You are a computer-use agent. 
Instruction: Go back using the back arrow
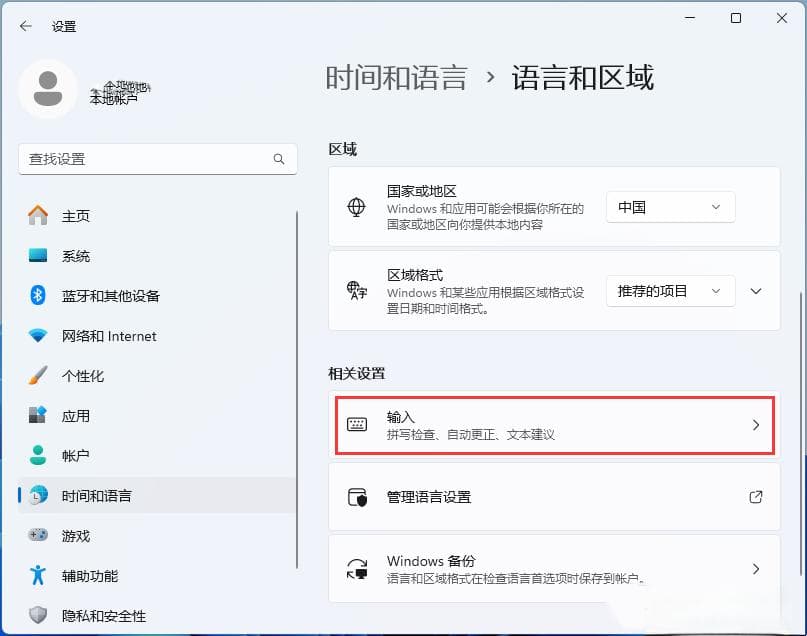pos(25,26)
